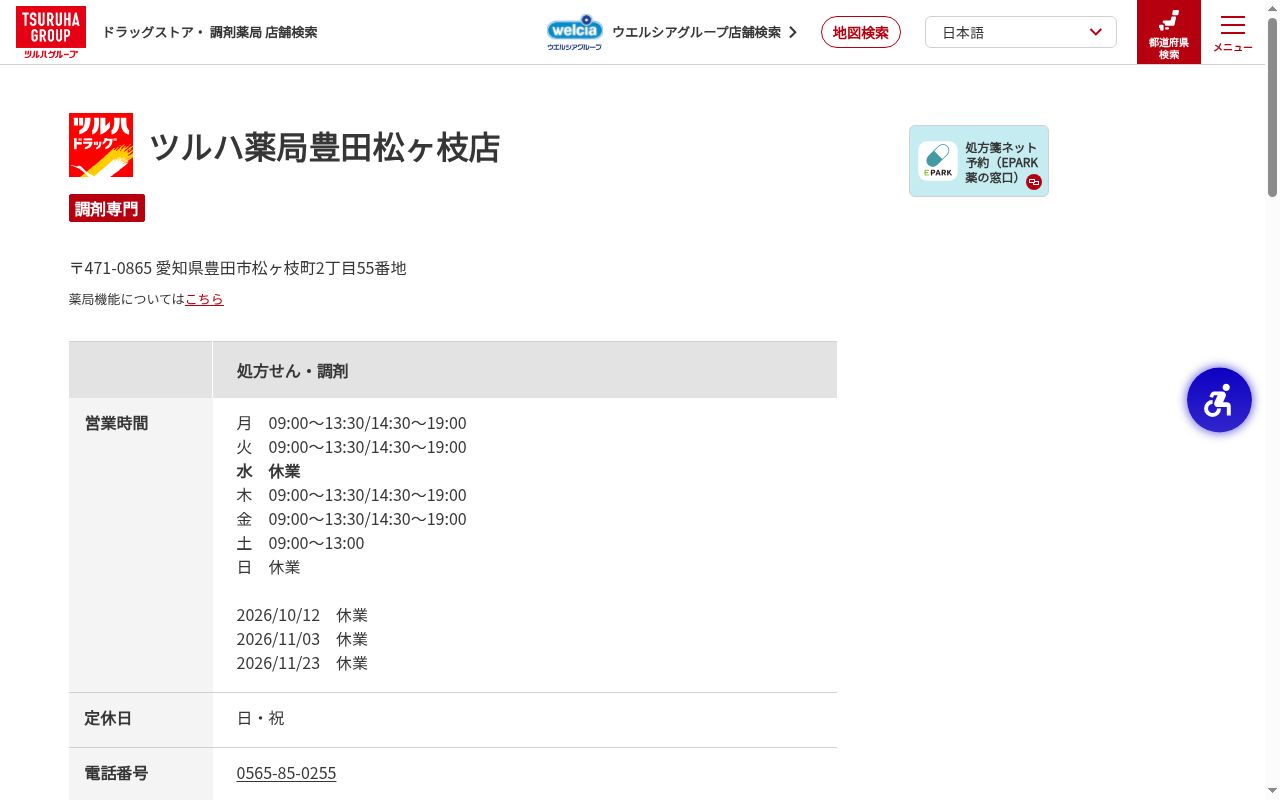
Task: Click the 営業時間 row label
Action: pyautogui.click(x=117, y=423)
